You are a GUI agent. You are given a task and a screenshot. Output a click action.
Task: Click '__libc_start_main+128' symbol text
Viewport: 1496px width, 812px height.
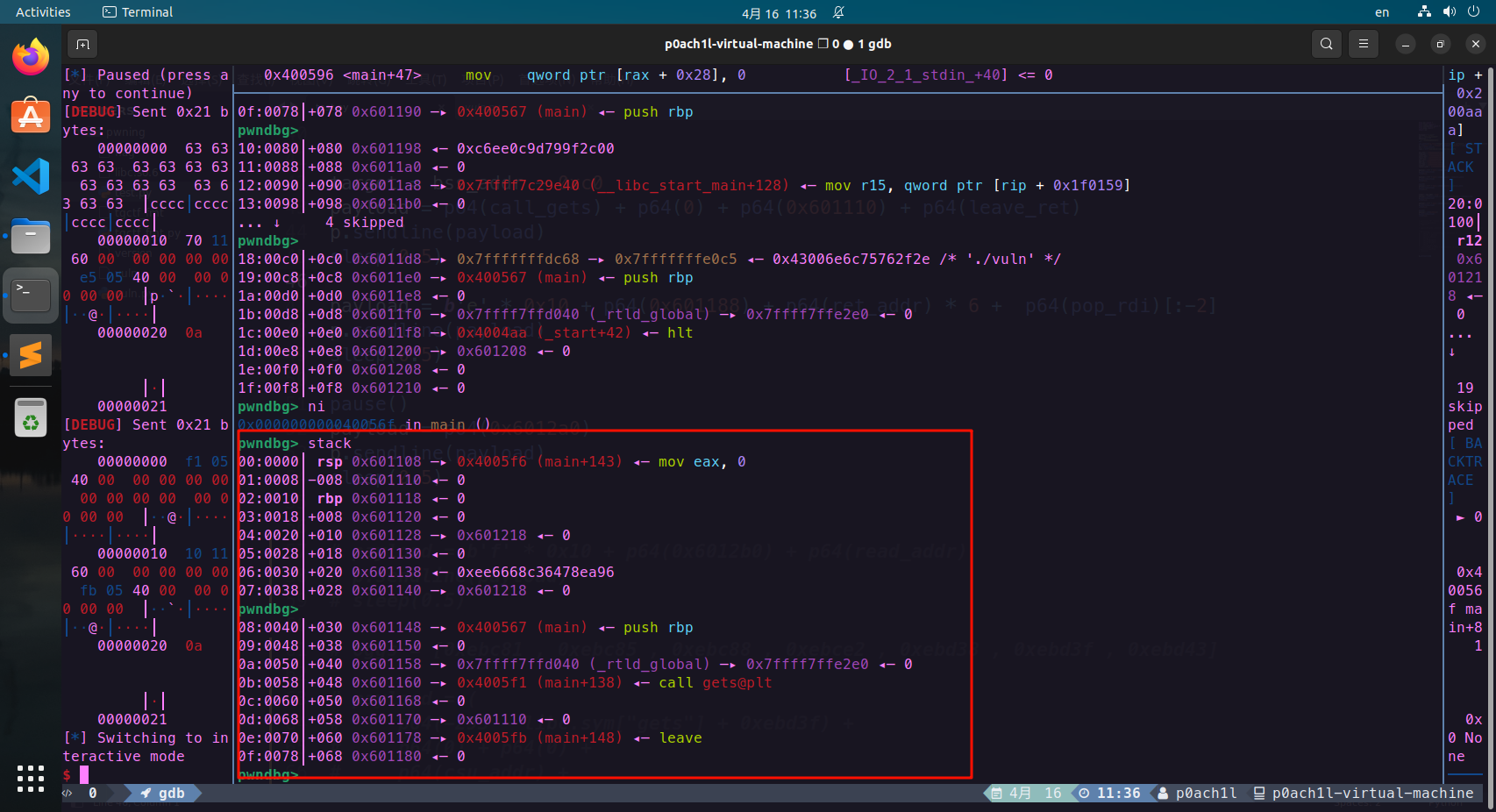click(x=690, y=185)
